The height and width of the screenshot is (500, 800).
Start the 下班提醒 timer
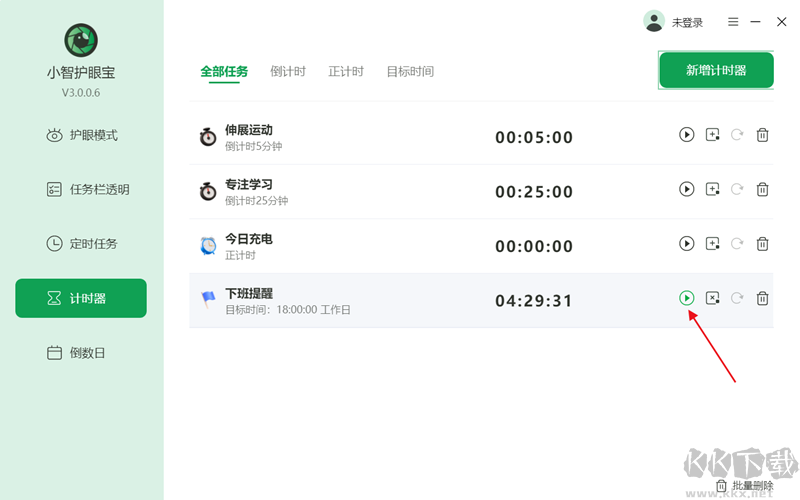(x=687, y=298)
